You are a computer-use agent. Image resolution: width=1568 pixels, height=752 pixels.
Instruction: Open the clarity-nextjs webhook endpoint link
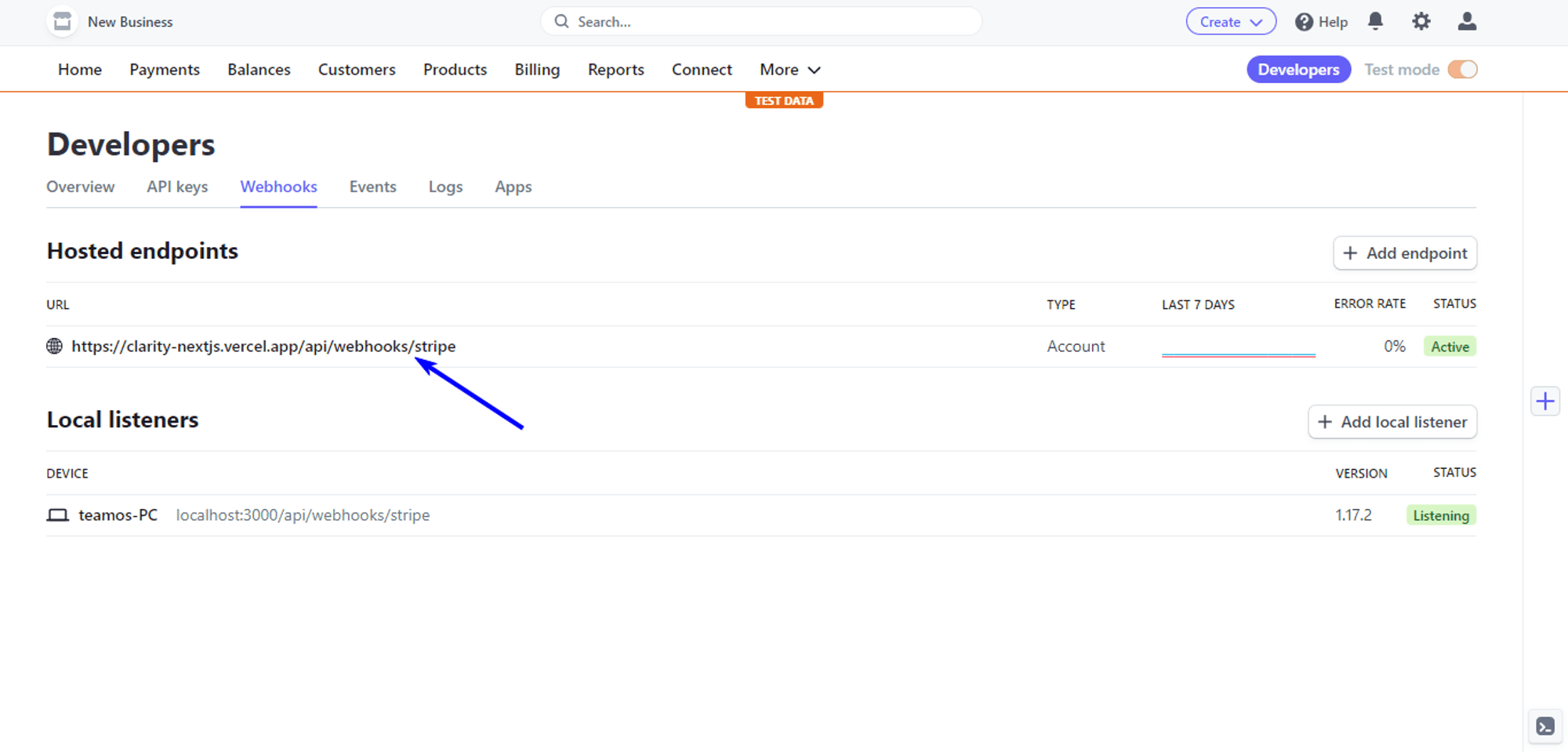point(263,347)
